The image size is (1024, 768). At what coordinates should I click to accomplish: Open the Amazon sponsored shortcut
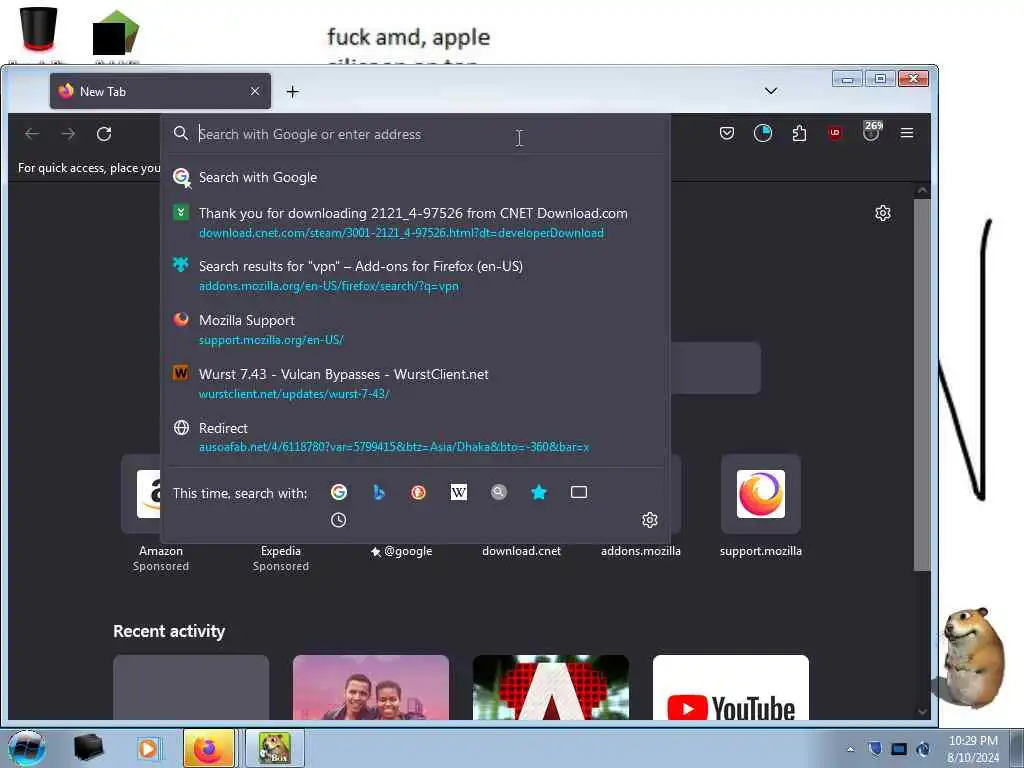coord(160,513)
